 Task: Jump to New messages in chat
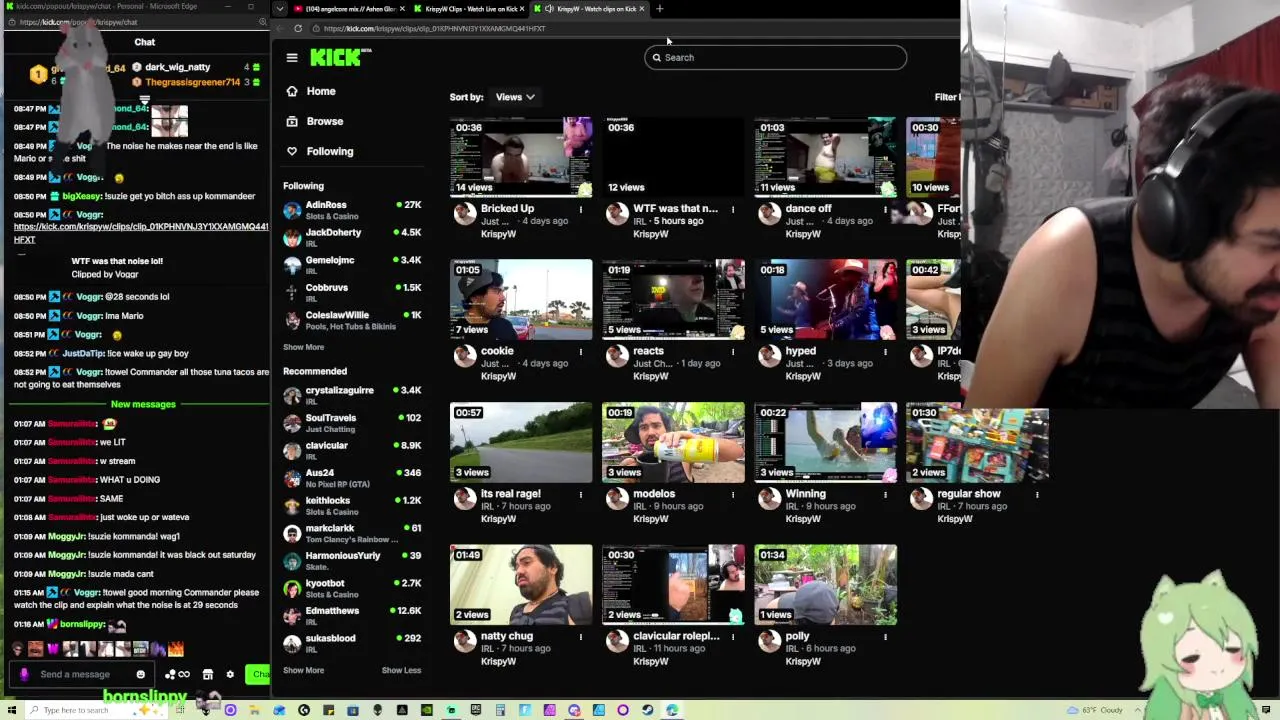143,404
